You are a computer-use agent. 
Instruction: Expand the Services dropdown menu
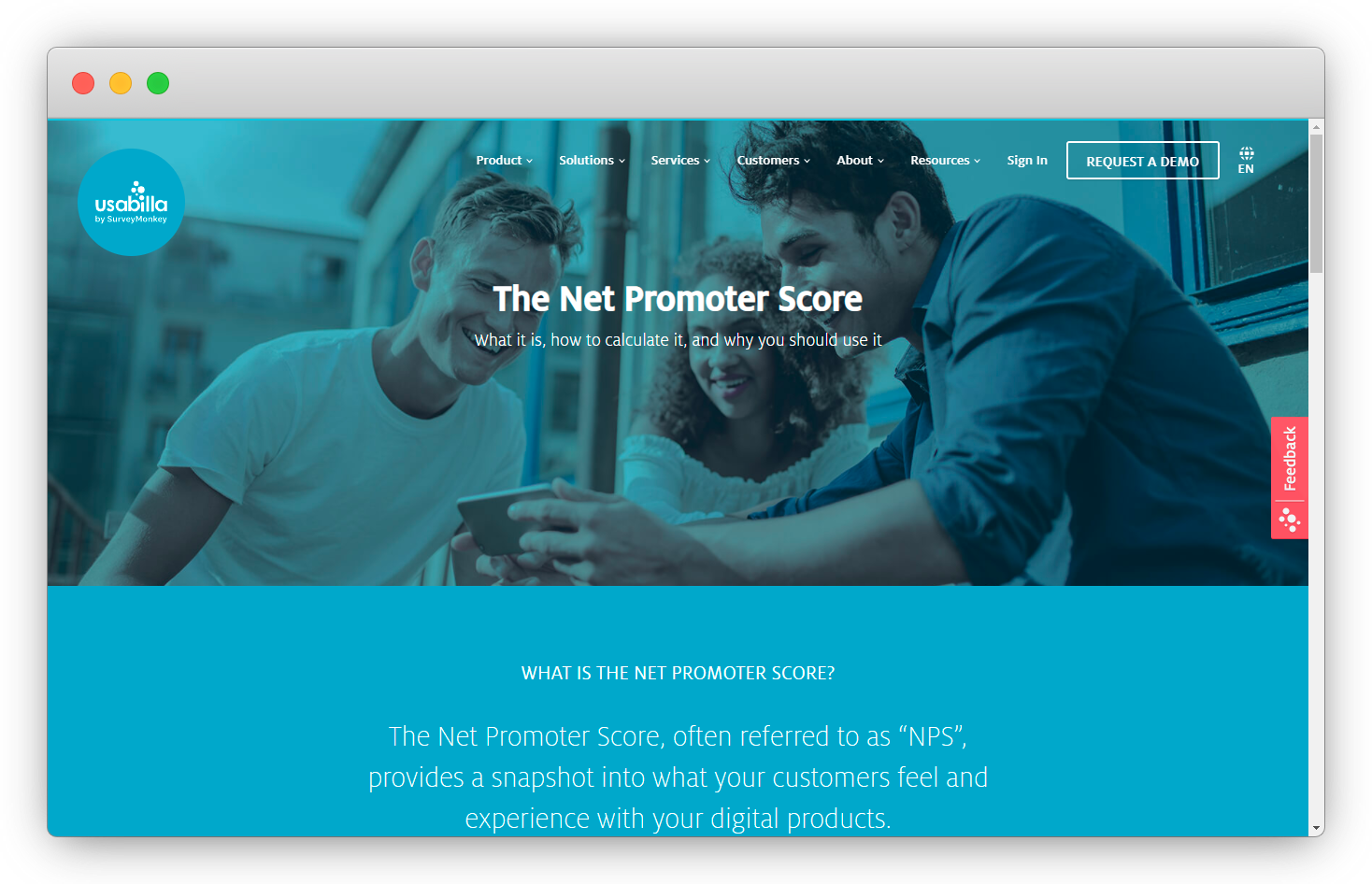click(680, 161)
